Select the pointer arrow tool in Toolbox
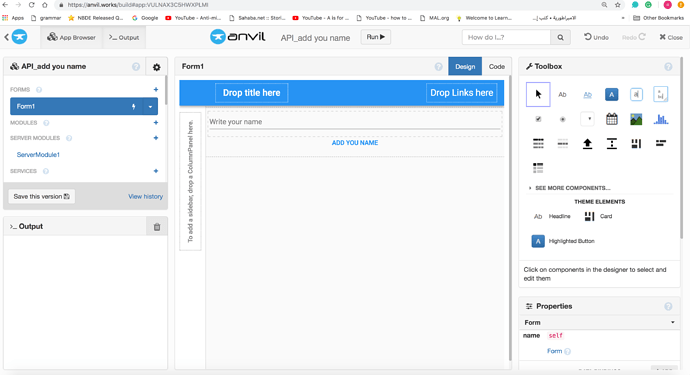The image size is (690, 375). click(x=538, y=94)
